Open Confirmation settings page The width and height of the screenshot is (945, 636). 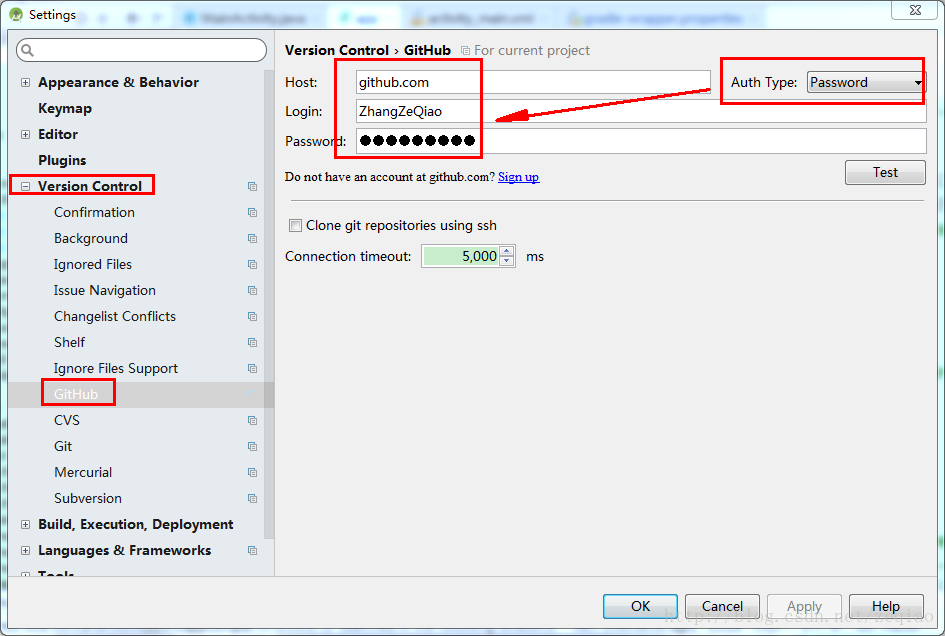pyautogui.click(x=94, y=212)
